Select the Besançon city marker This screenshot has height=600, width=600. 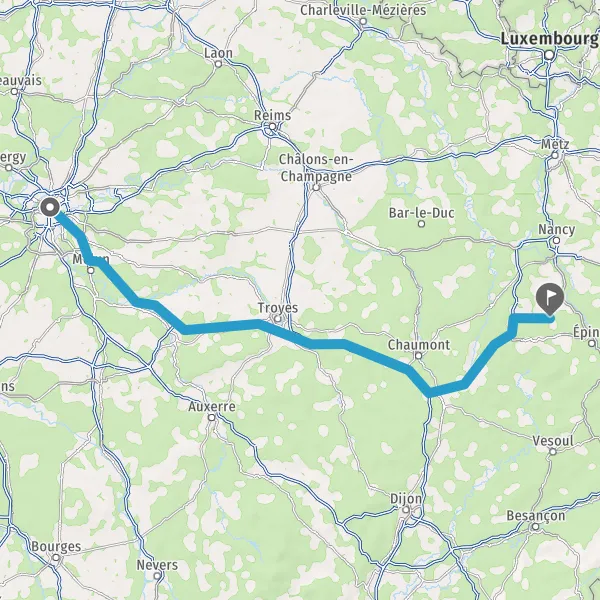tap(536, 527)
